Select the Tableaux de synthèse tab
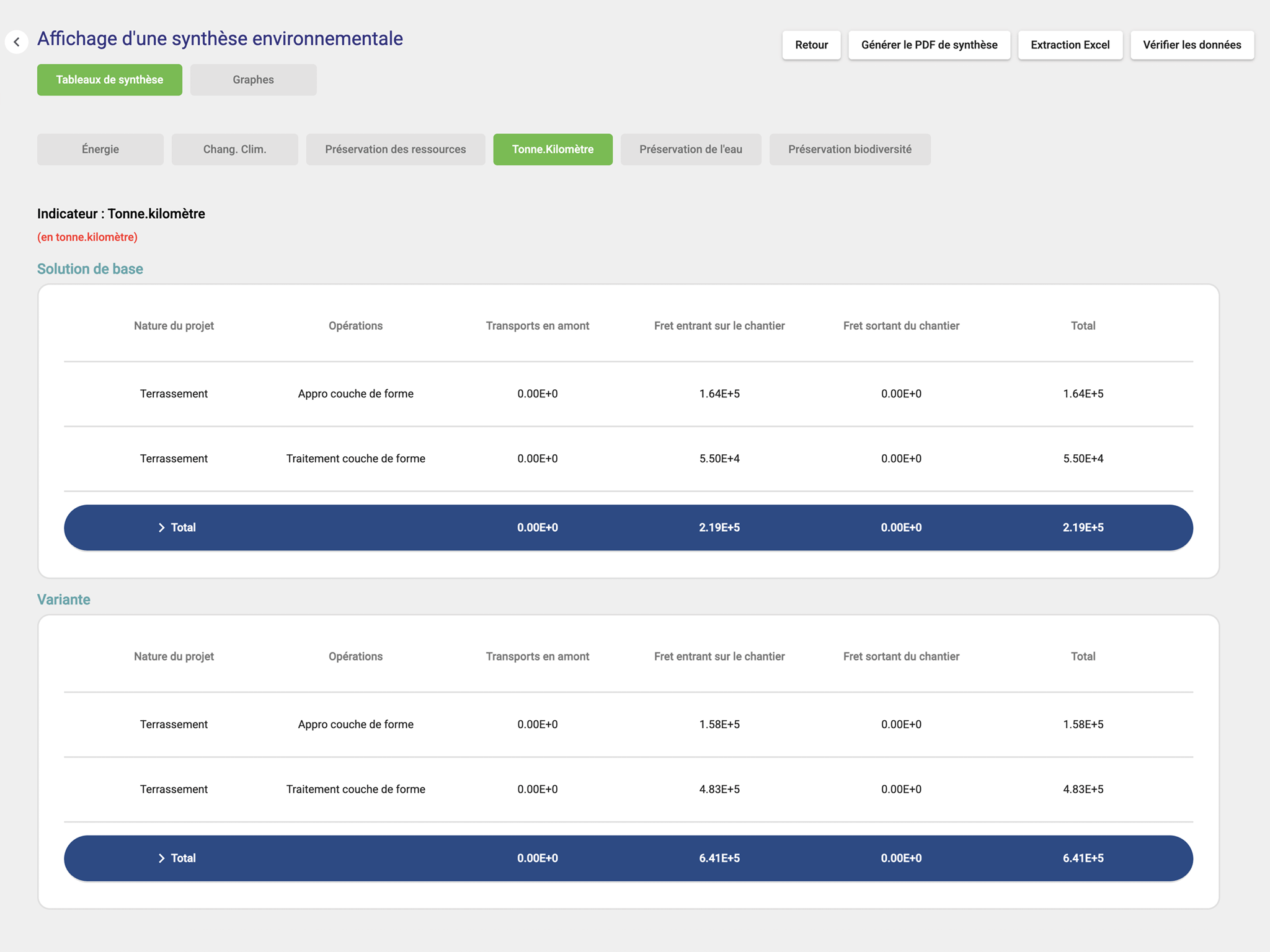The width and height of the screenshot is (1270, 952). 110,80
